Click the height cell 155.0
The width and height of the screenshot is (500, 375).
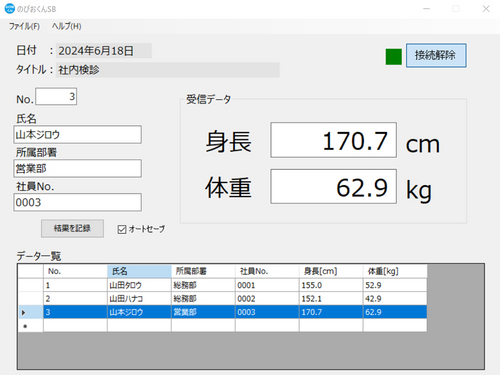(331, 285)
